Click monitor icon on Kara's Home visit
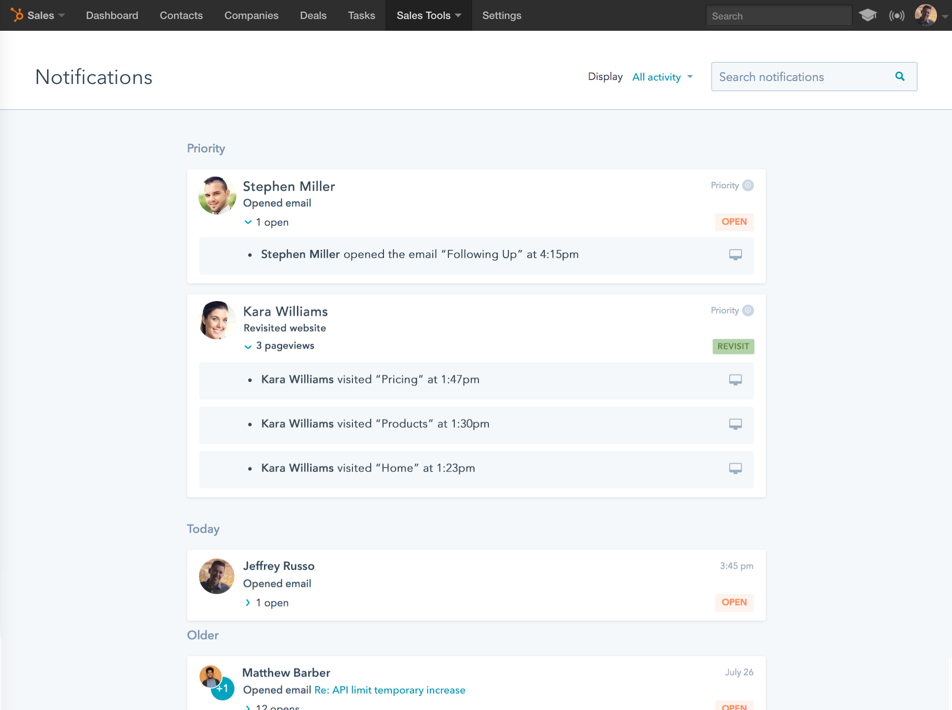This screenshot has height=710, width=952. point(735,468)
